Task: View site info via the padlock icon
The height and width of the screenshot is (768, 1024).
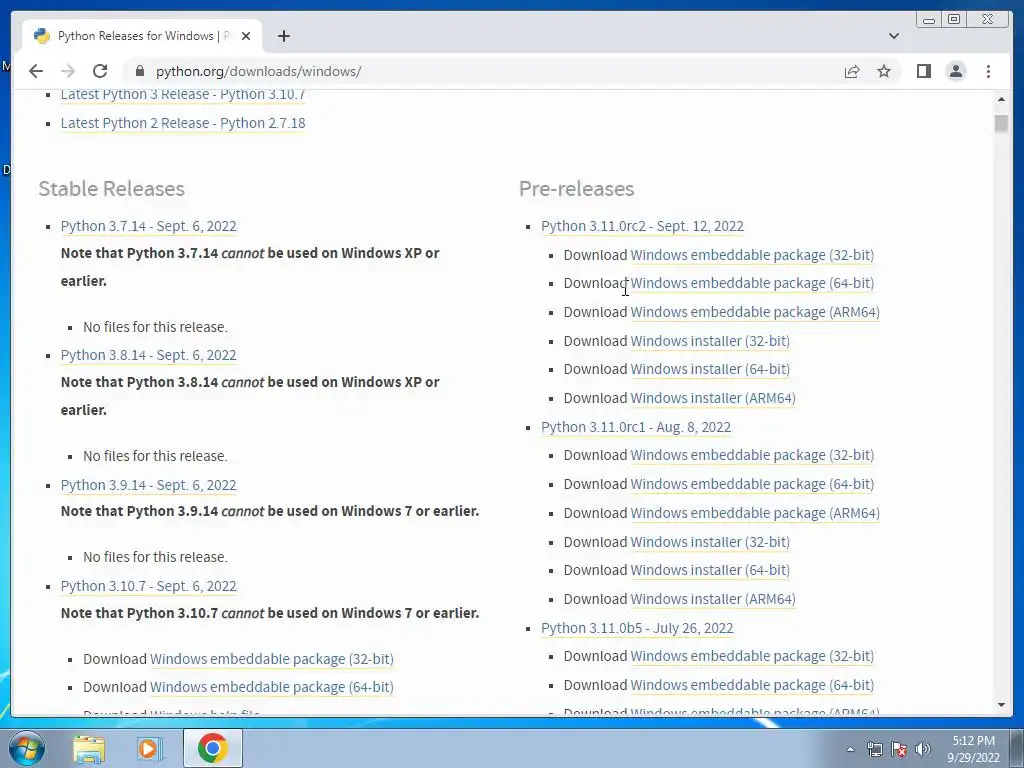Action: tap(140, 71)
